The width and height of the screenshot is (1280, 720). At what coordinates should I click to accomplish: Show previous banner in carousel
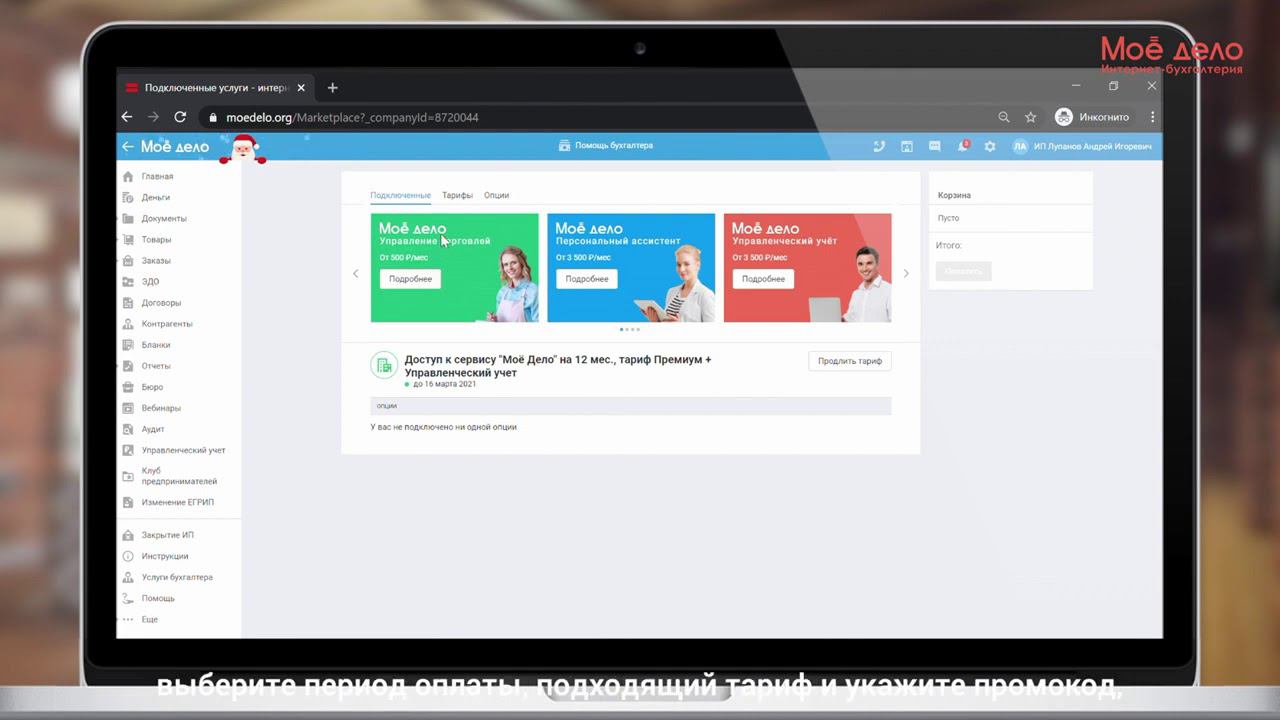[x=355, y=273]
